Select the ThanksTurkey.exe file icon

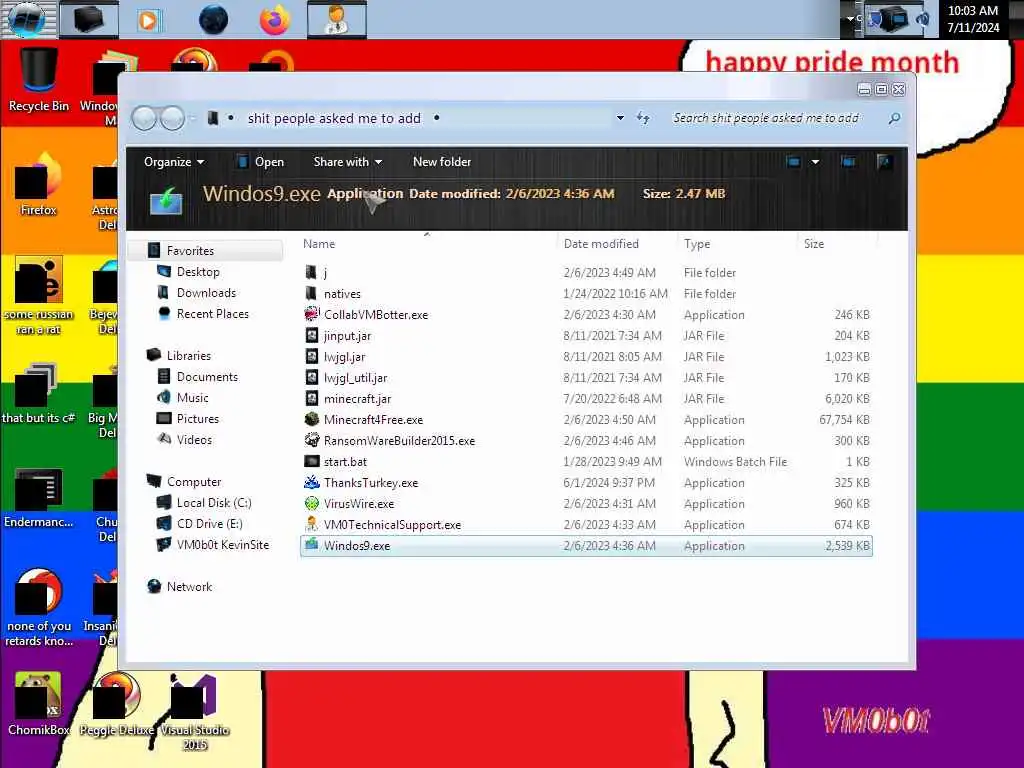pyautogui.click(x=312, y=483)
